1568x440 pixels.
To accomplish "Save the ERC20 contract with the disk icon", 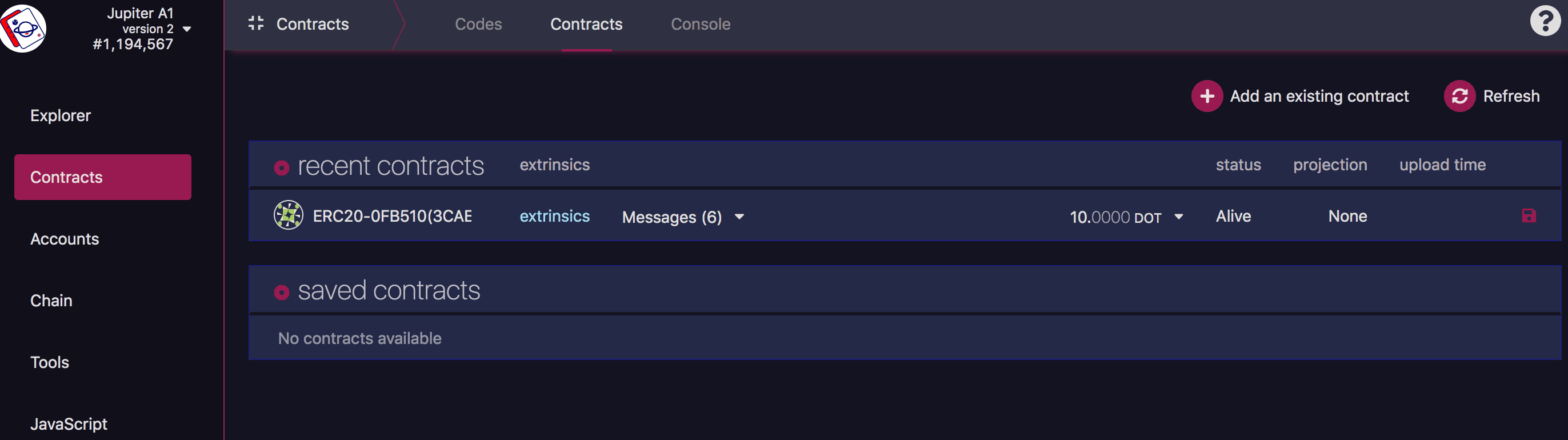I will click(x=1529, y=215).
